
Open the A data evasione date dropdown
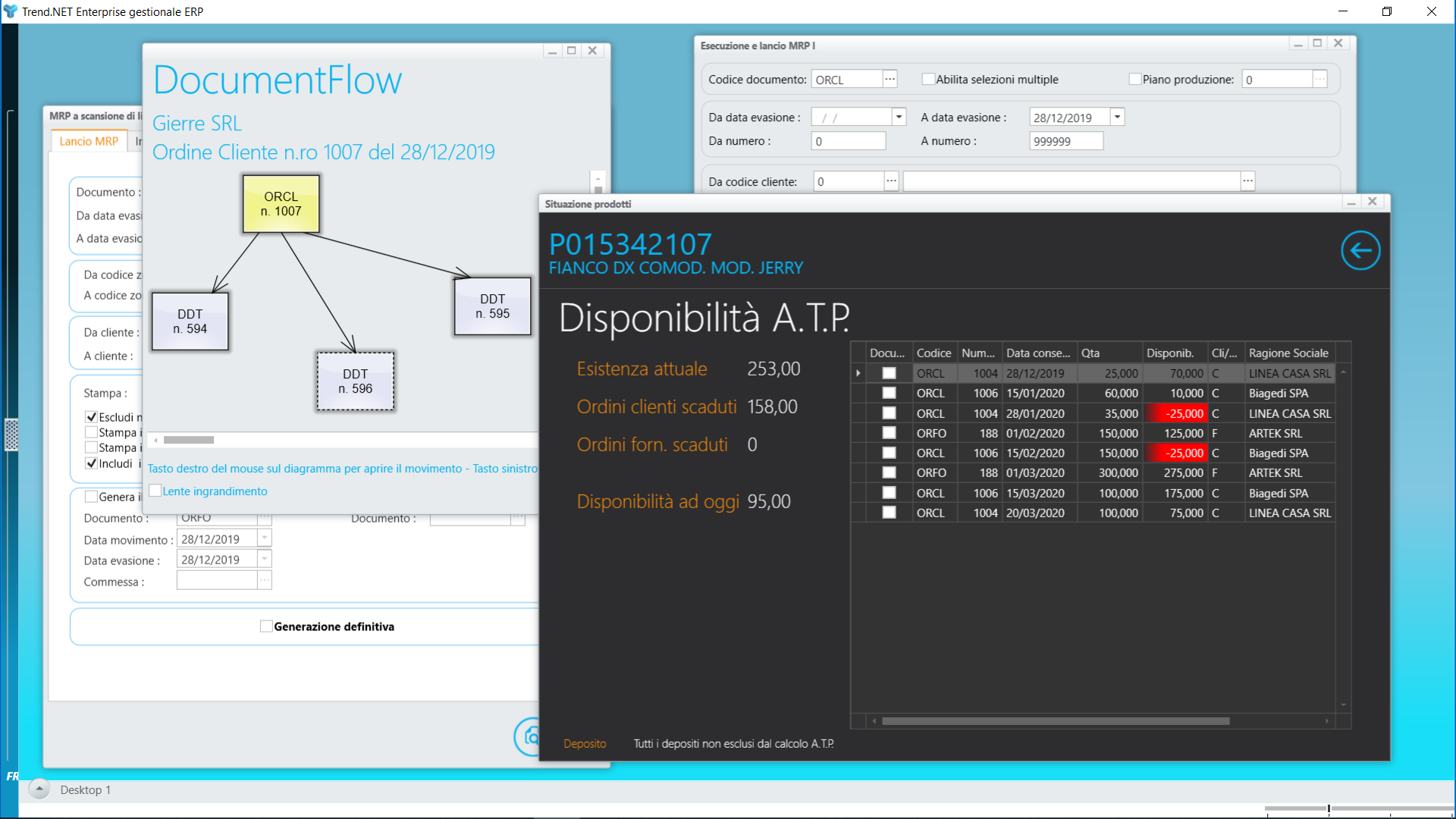tap(1117, 117)
